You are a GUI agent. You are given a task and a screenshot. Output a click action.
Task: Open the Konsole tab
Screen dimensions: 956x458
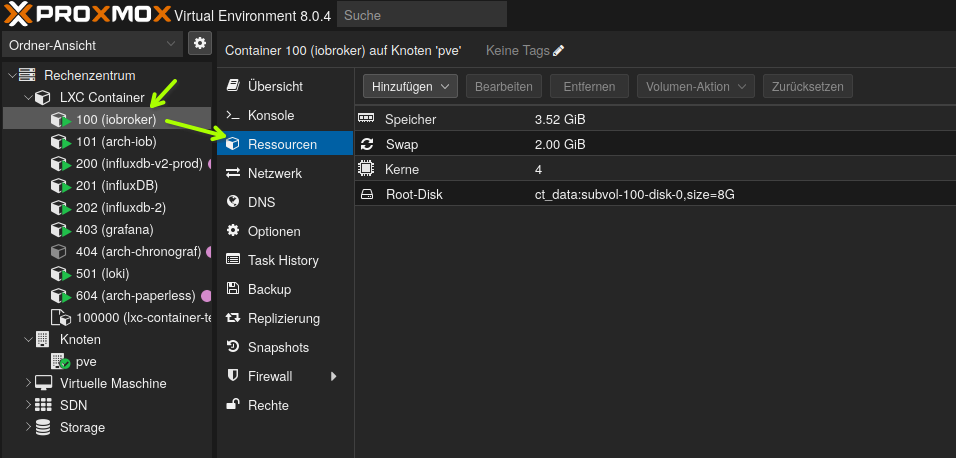click(x=285, y=115)
